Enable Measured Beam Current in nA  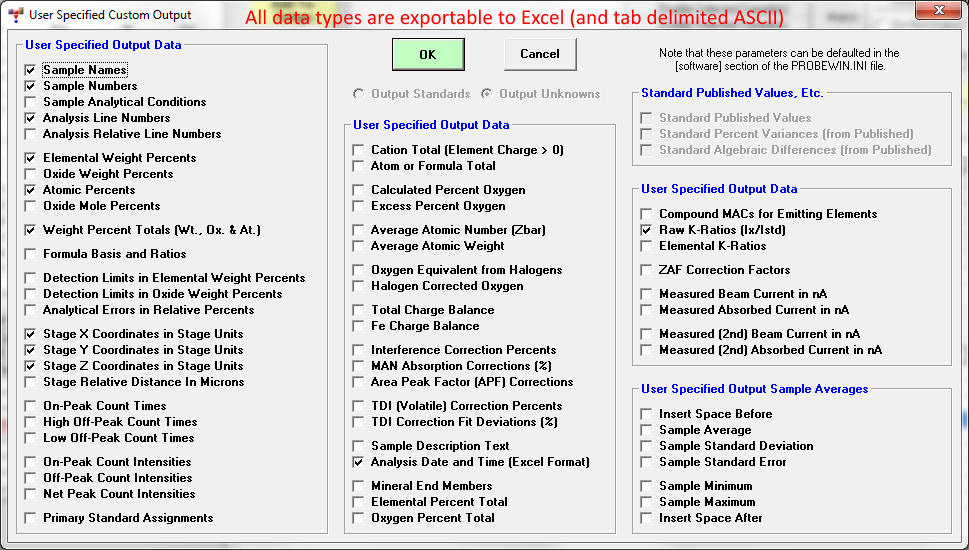[647, 294]
